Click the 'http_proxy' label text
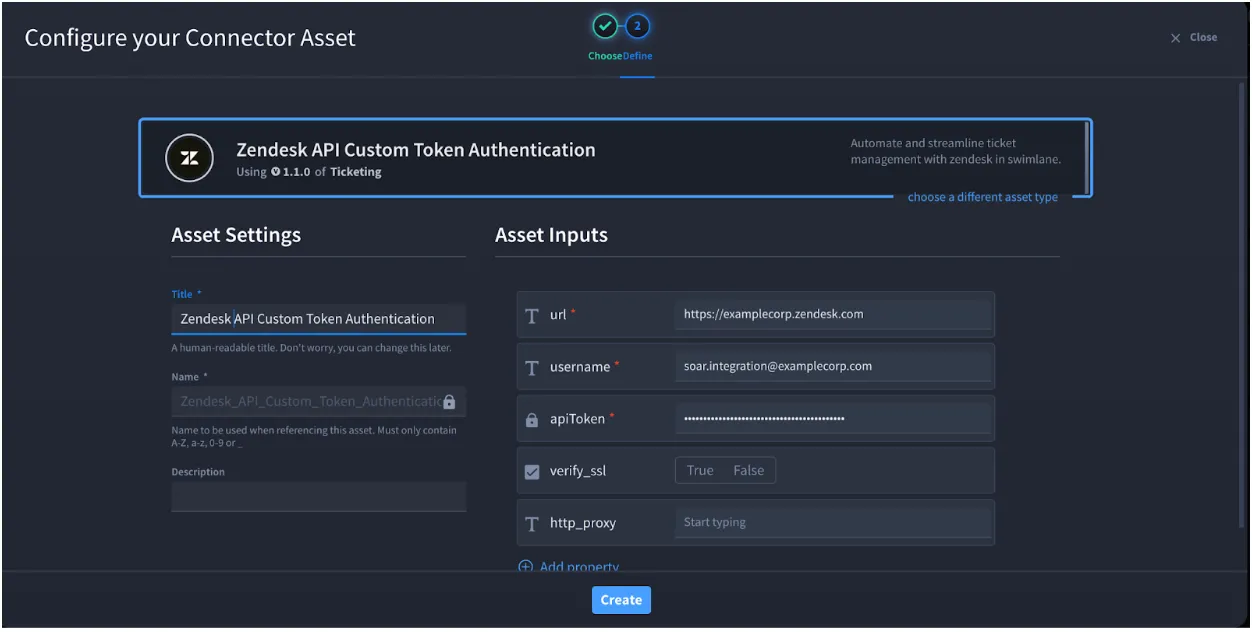 pos(583,523)
